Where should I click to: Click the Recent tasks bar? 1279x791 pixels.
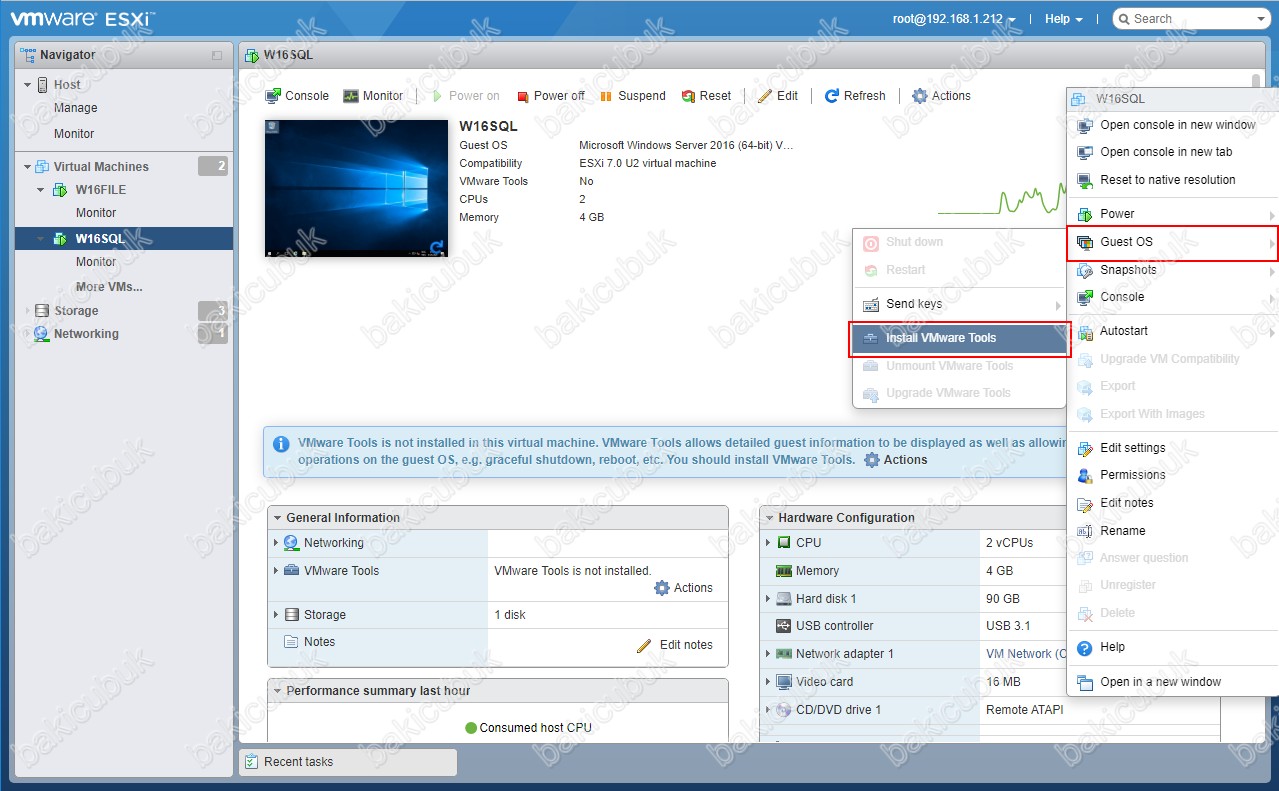tap(348, 762)
